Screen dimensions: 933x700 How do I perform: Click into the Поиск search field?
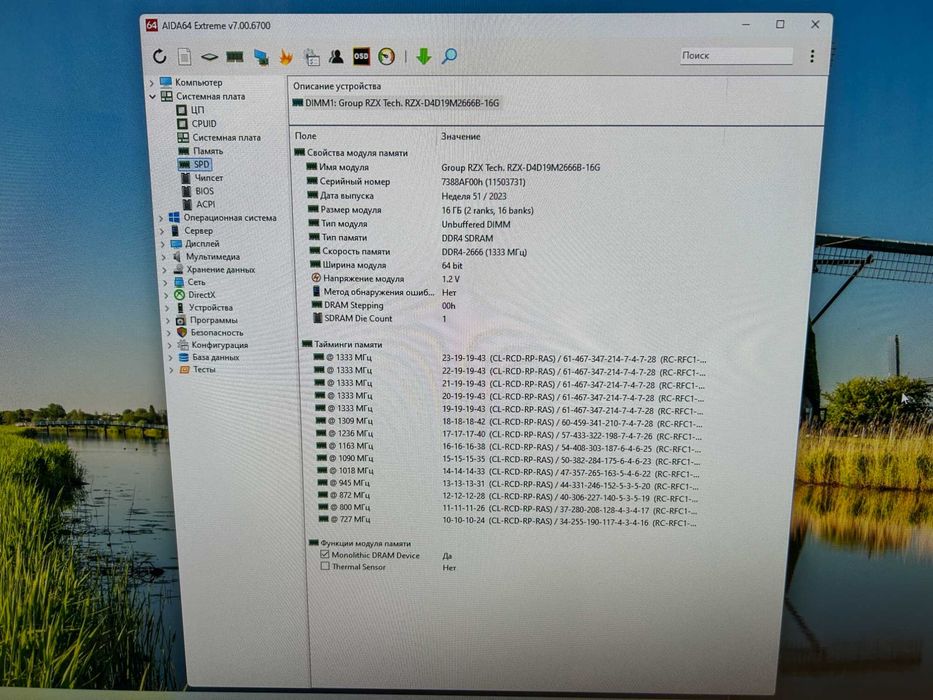coord(736,56)
